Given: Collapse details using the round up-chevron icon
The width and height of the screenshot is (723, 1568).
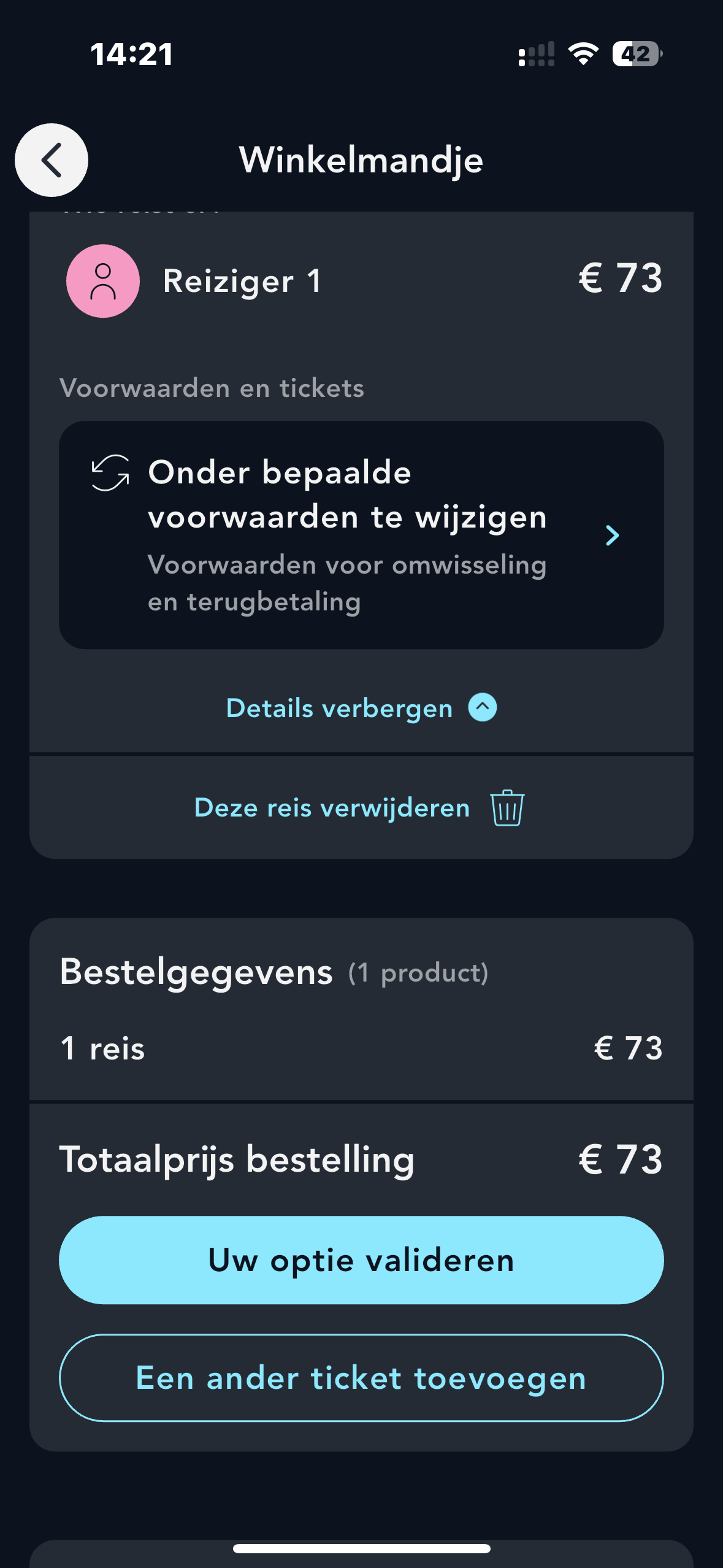Looking at the screenshot, I should [x=483, y=708].
